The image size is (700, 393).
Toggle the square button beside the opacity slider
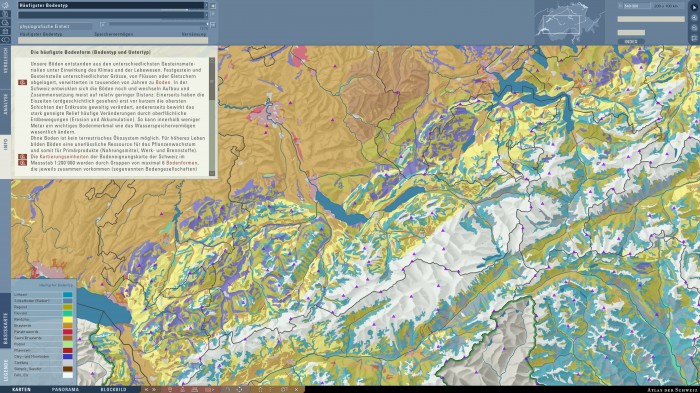213,25
